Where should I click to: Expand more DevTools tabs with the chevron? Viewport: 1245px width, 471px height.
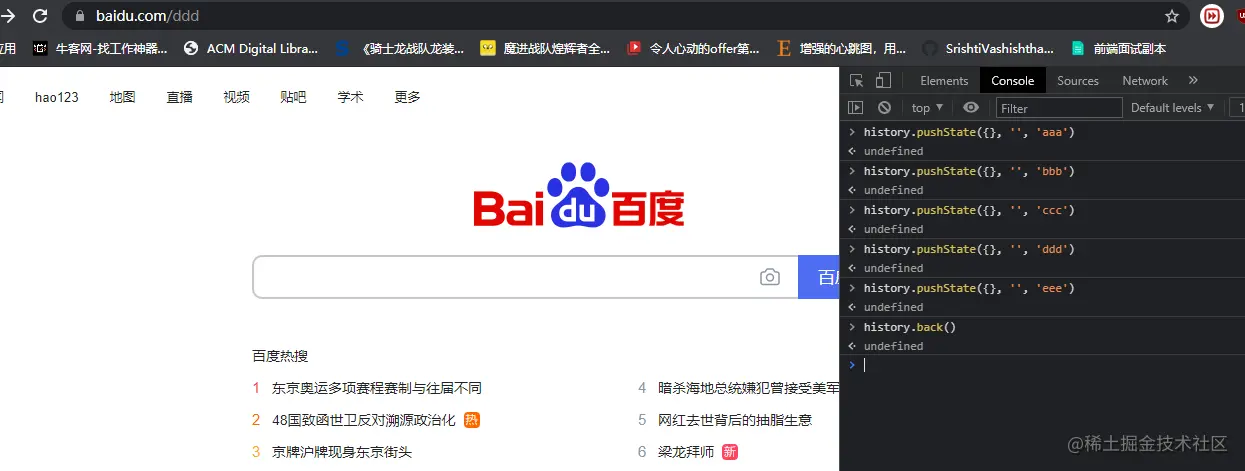coord(1193,81)
